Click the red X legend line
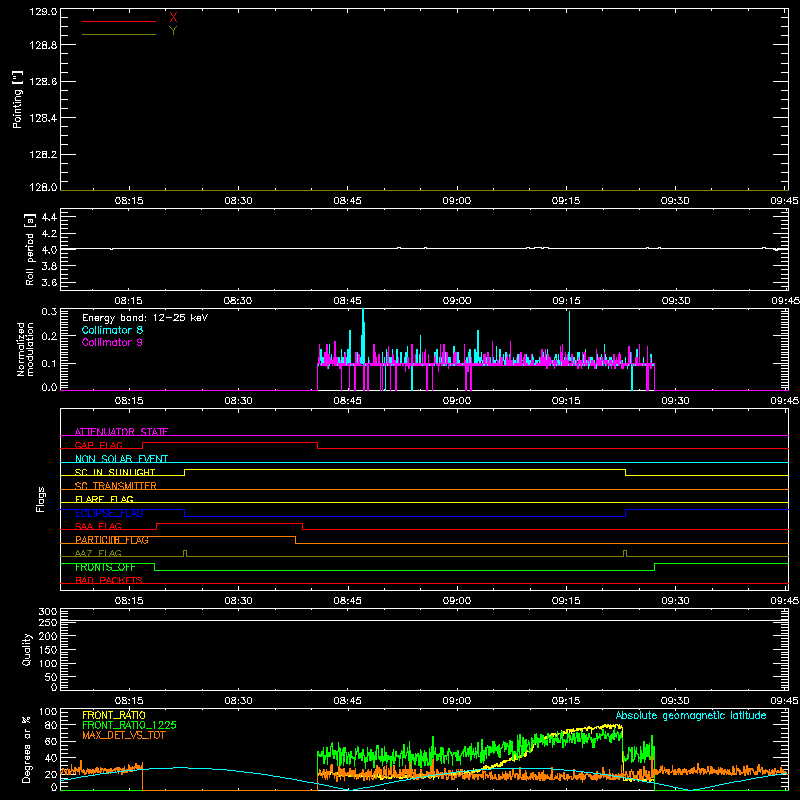 click(119, 21)
